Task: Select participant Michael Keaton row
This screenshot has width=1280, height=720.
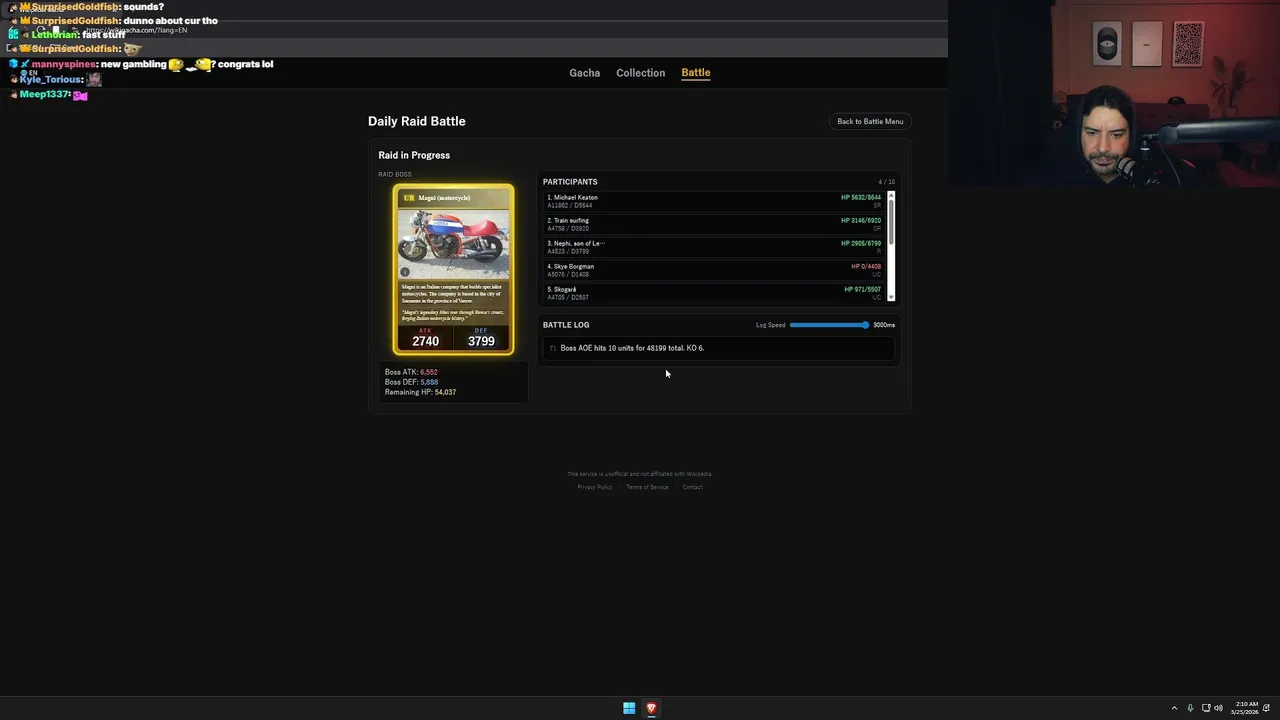Action: [x=714, y=201]
